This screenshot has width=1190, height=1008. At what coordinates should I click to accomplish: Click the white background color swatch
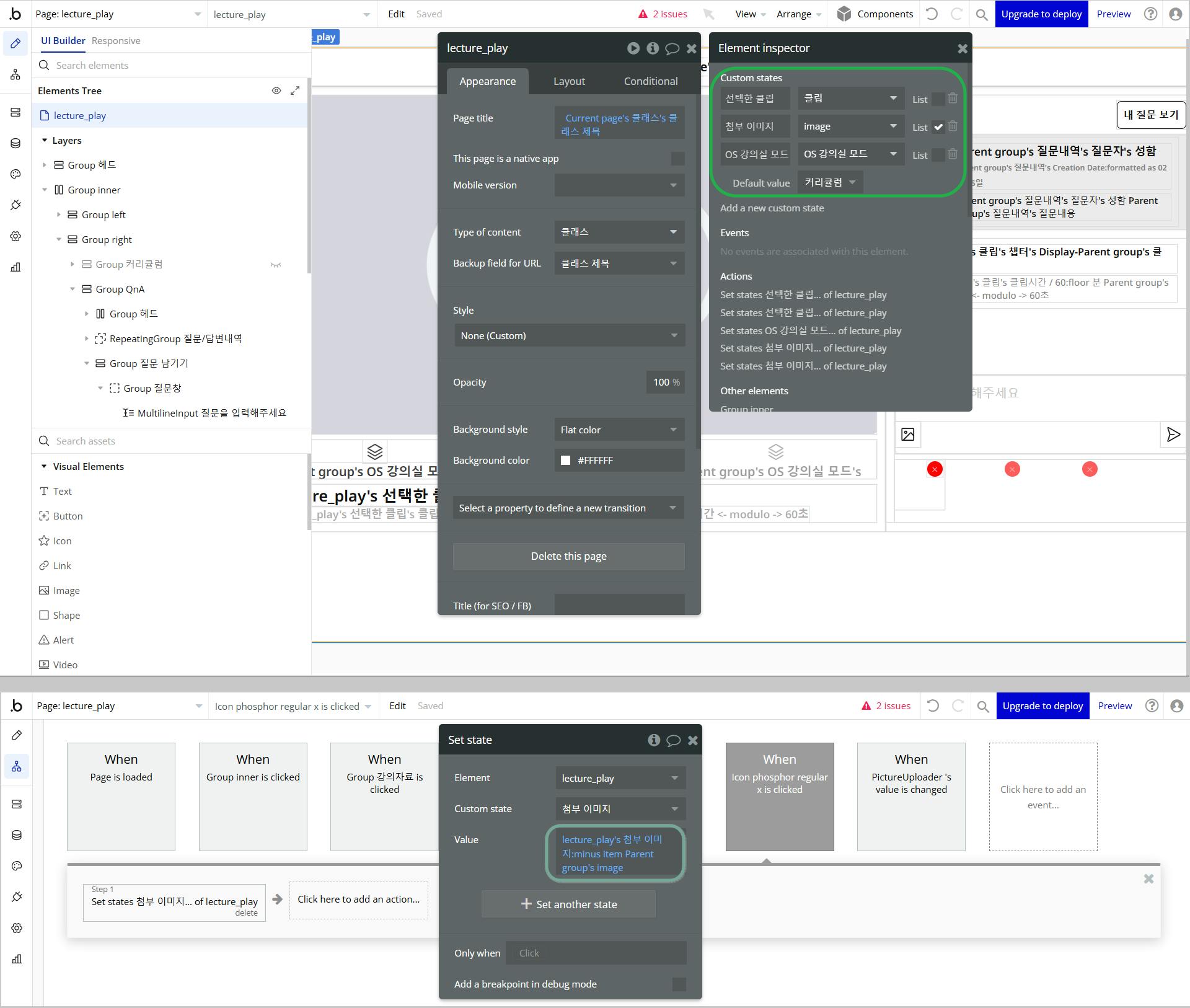coord(565,461)
